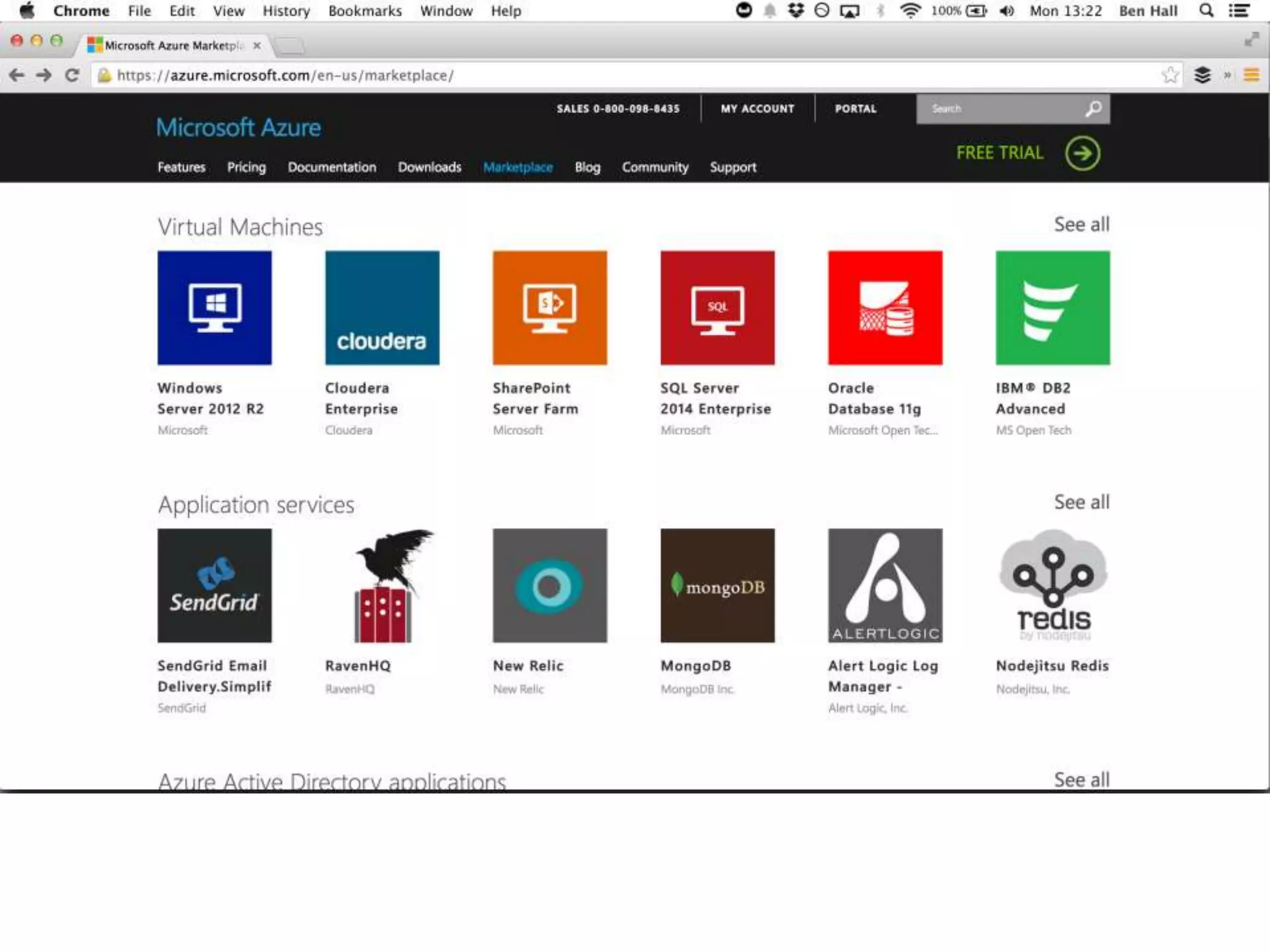Click the 'MS Open Tech' publisher text
Image resolution: width=1270 pixels, height=952 pixels.
pyautogui.click(x=1034, y=430)
